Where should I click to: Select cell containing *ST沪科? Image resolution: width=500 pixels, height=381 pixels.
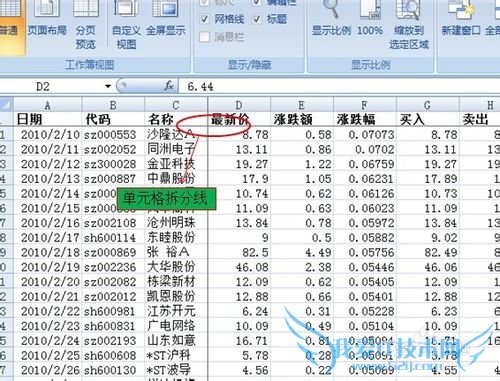pyautogui.click(x=176, y=355)
